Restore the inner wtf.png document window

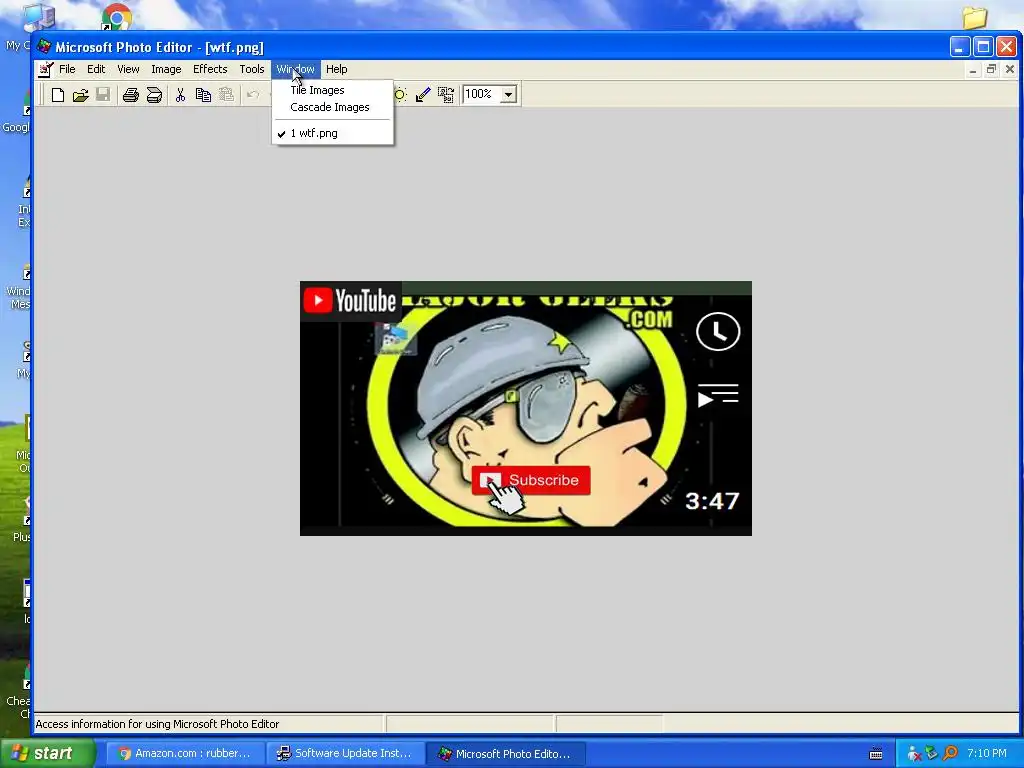coord(991,69)
